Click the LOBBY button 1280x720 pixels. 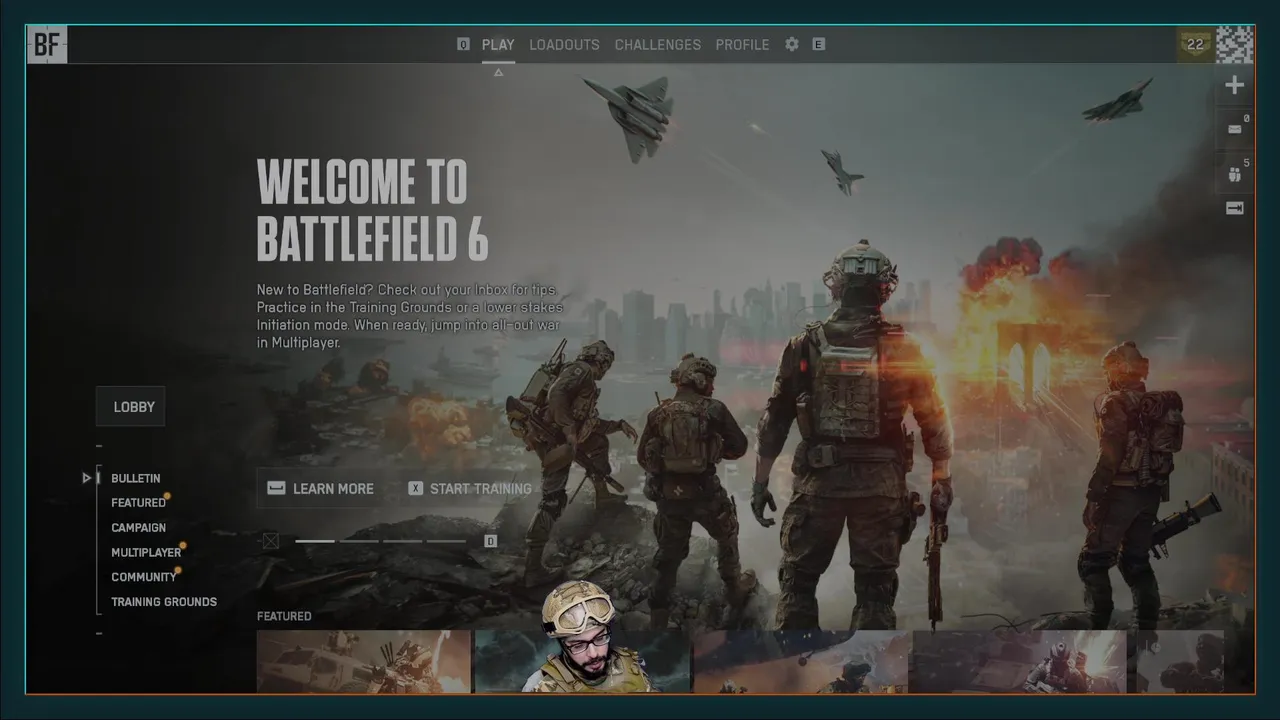tap(131, 407)
